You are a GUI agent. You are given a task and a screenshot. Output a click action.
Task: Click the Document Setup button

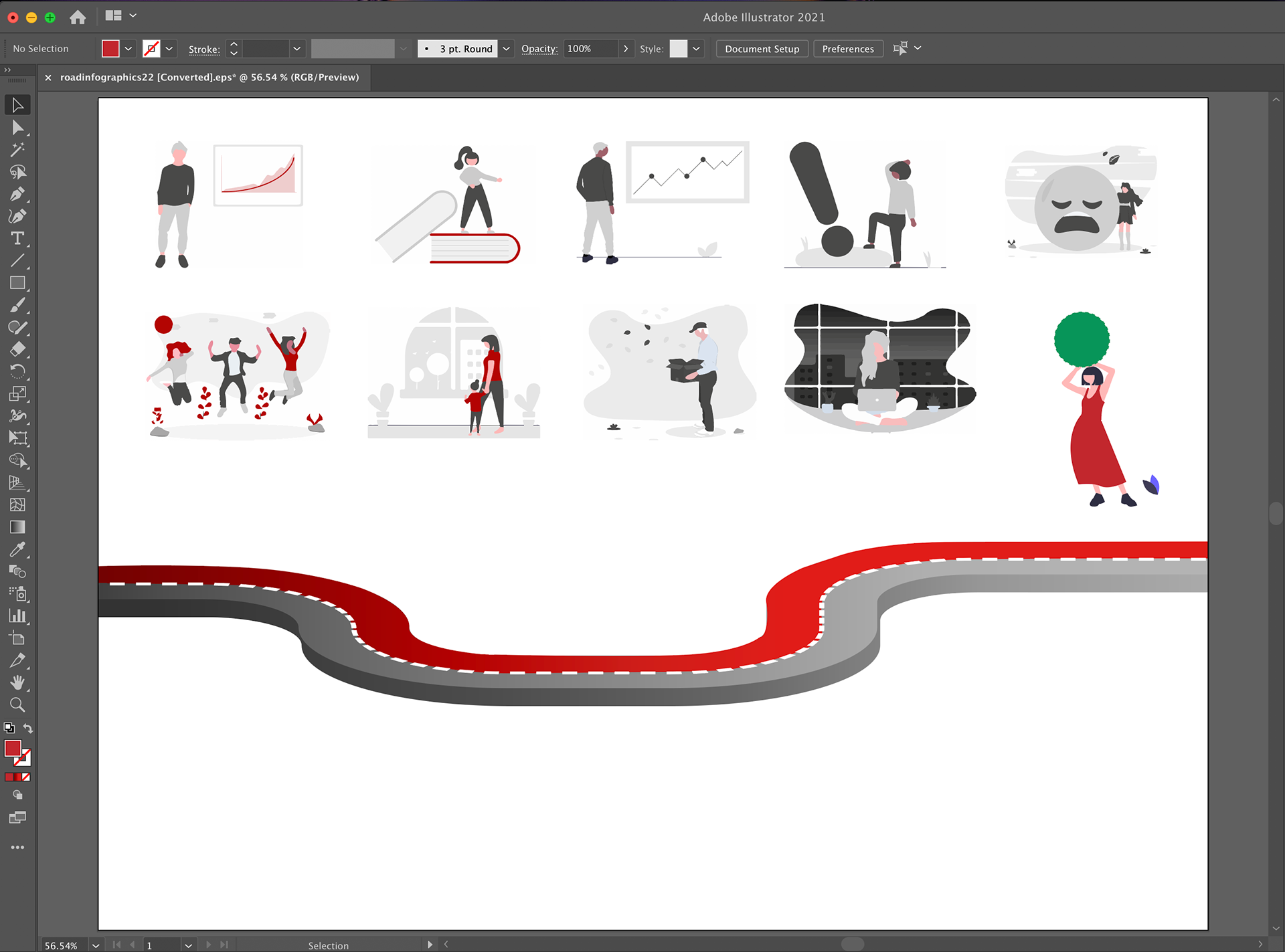pyautogui.click(x=762, y=49)
